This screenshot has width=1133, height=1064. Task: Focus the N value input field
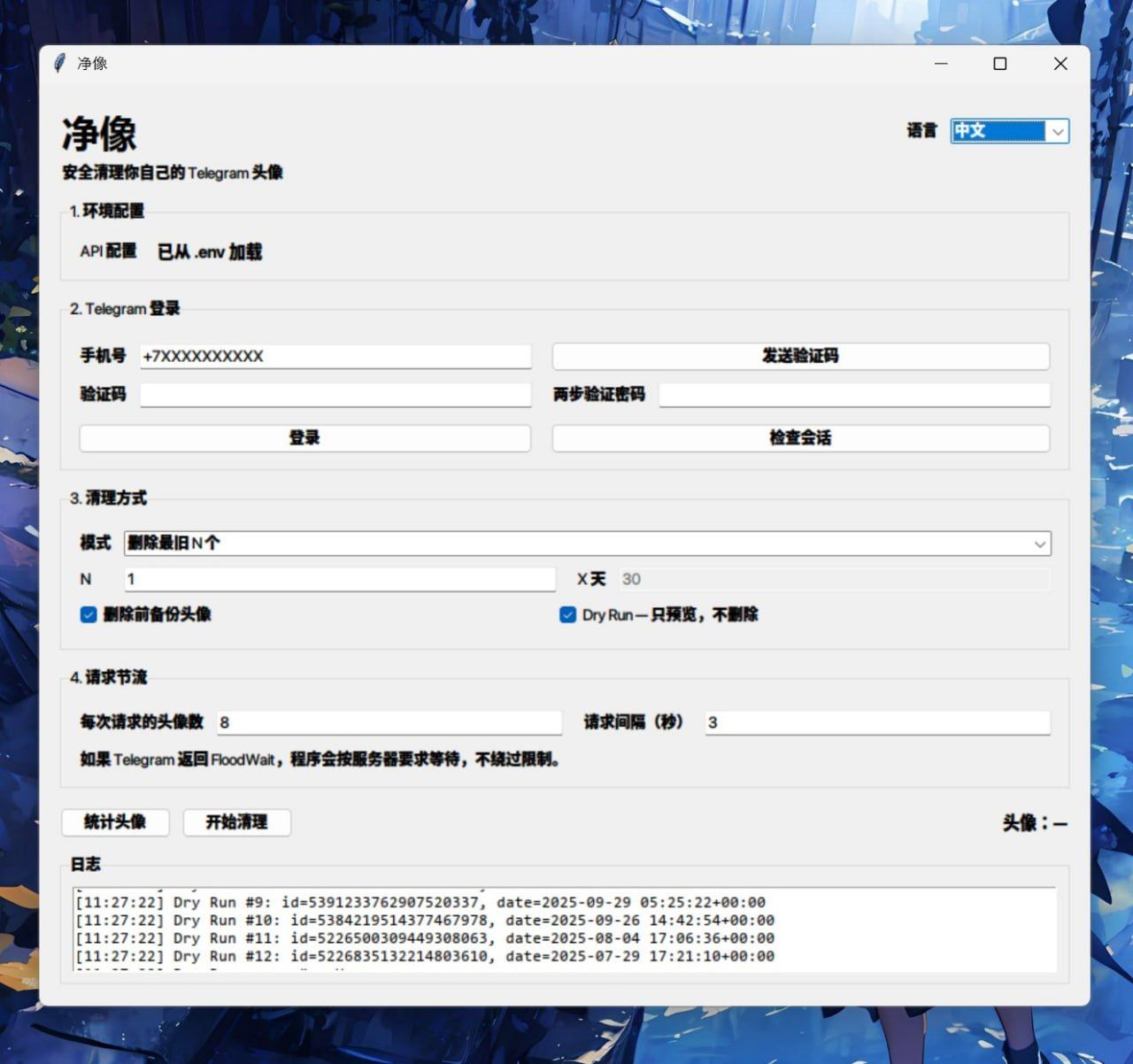point(340,579)
